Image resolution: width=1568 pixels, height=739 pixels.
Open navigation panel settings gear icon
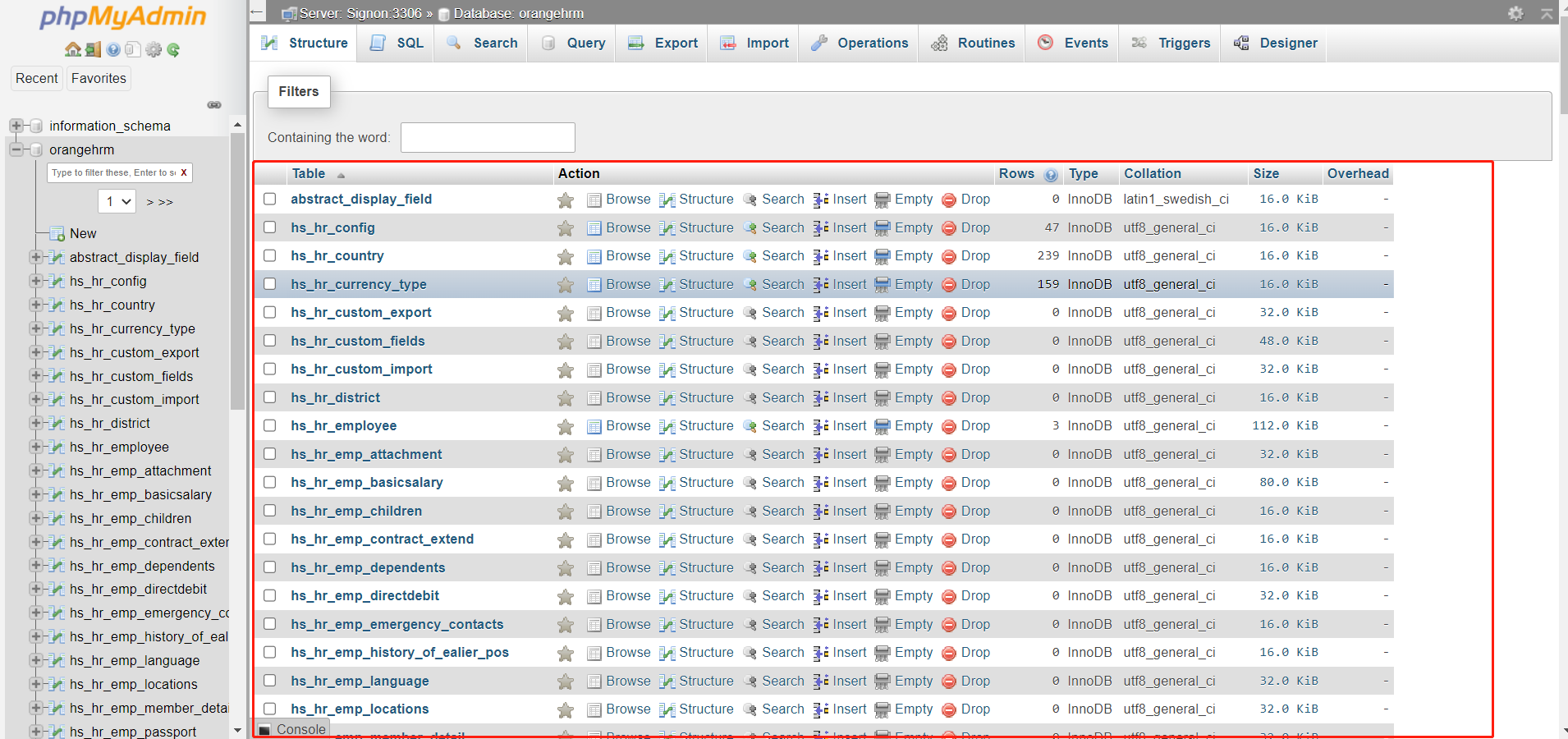[x=154, y=49]
